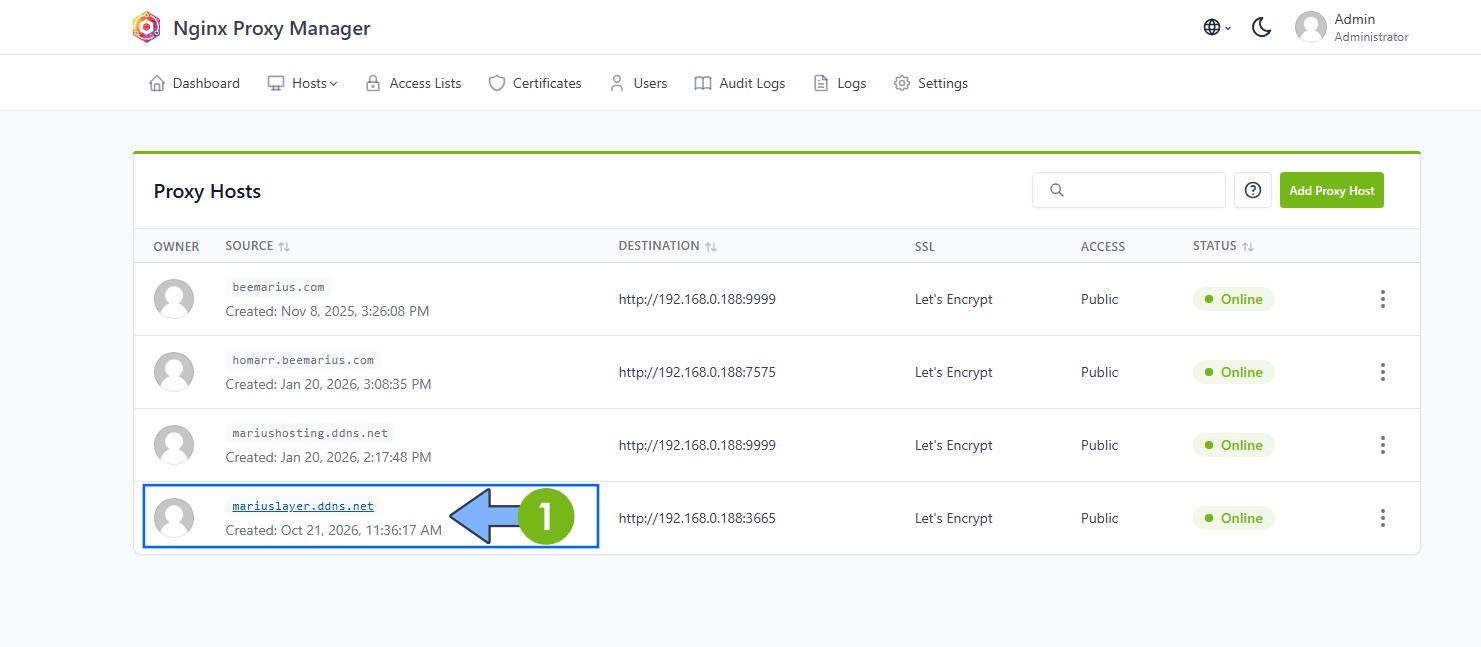Go to the Dashboard page
1481x647 pixels.
click(194, 83)
